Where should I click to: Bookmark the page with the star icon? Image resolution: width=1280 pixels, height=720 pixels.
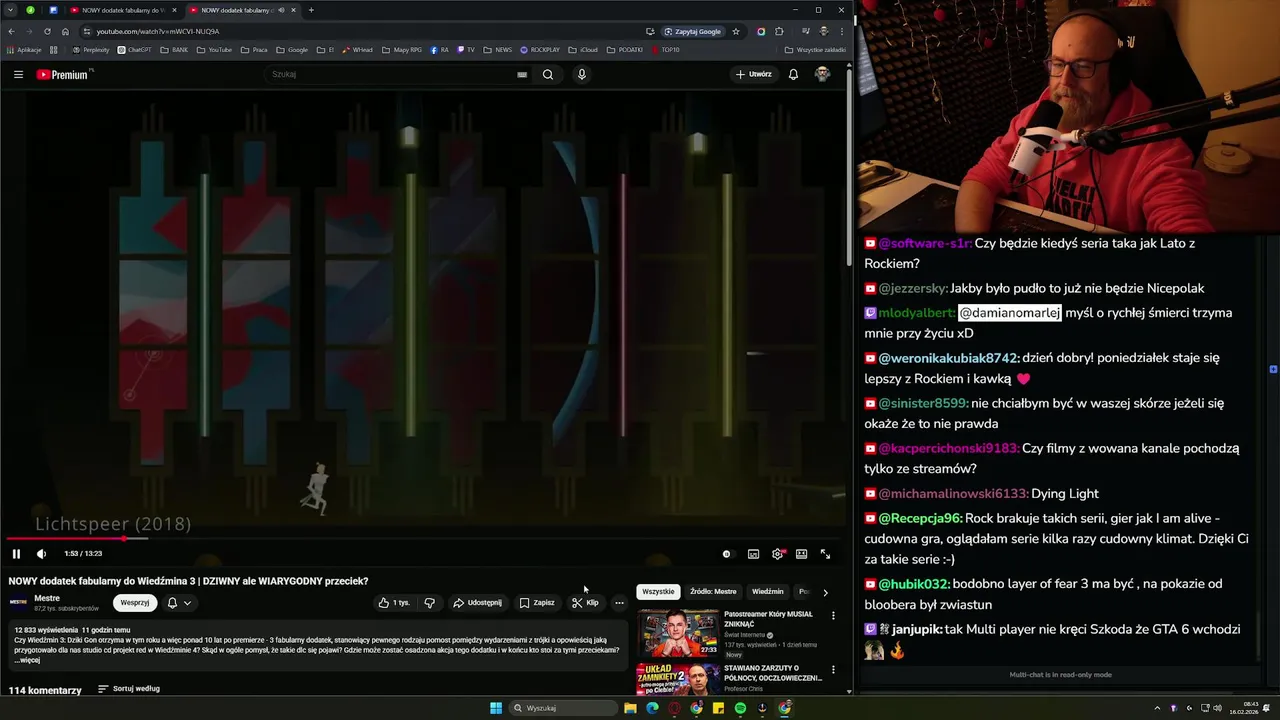pos(736,31)
